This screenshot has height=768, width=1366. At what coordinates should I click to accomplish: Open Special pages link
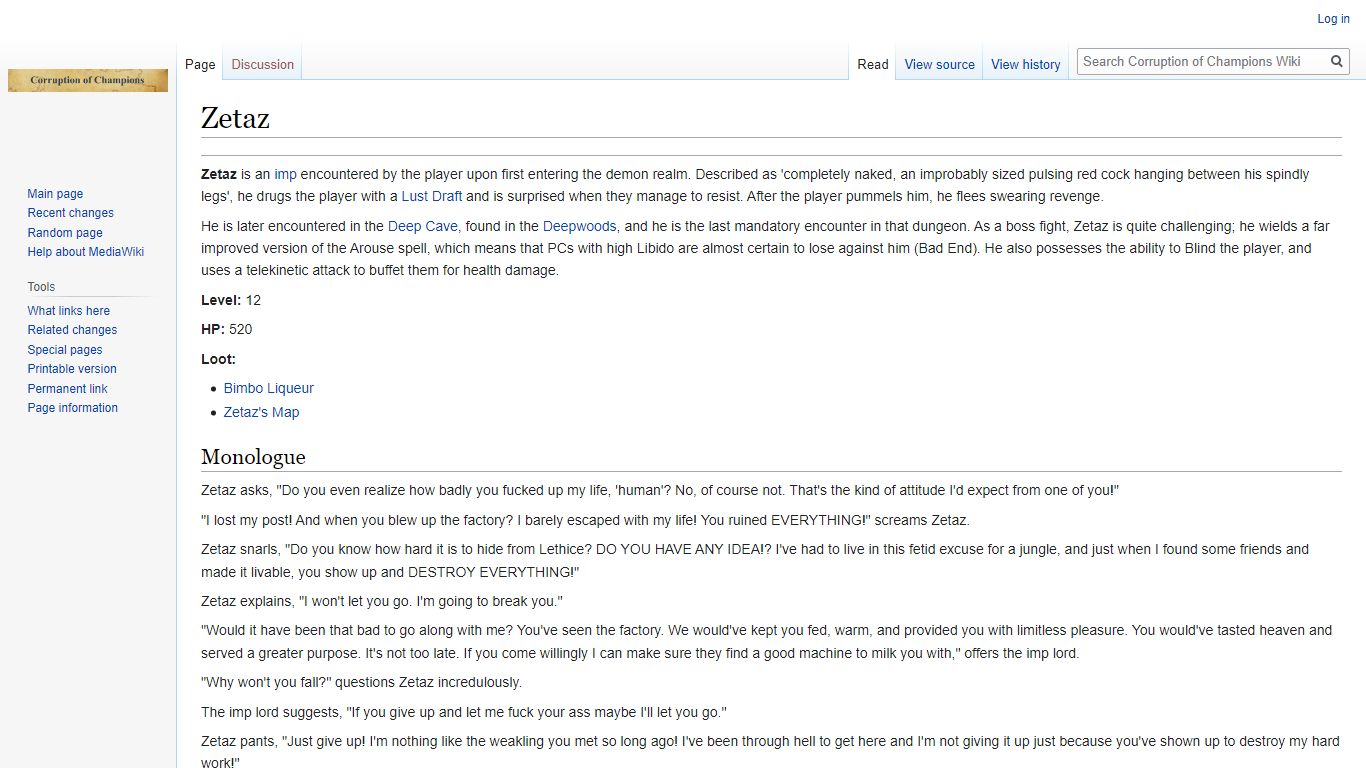(65, 350)
